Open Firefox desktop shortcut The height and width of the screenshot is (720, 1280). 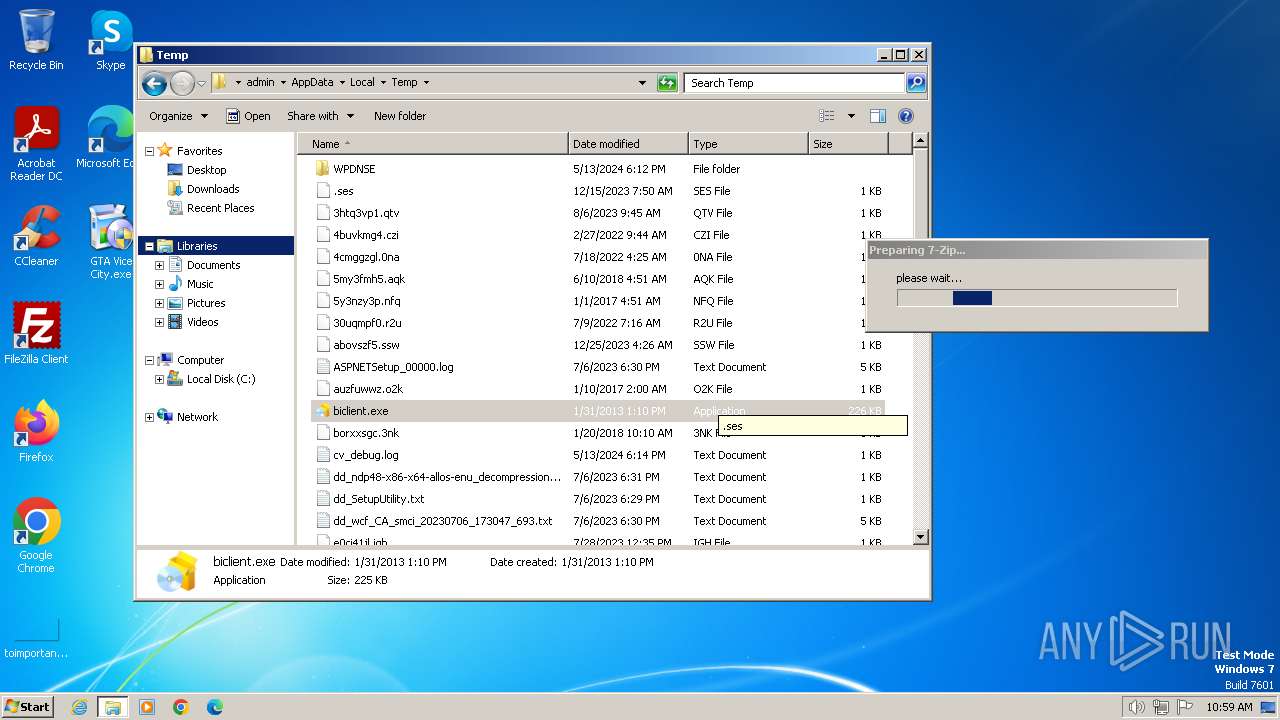pos(36,432)
